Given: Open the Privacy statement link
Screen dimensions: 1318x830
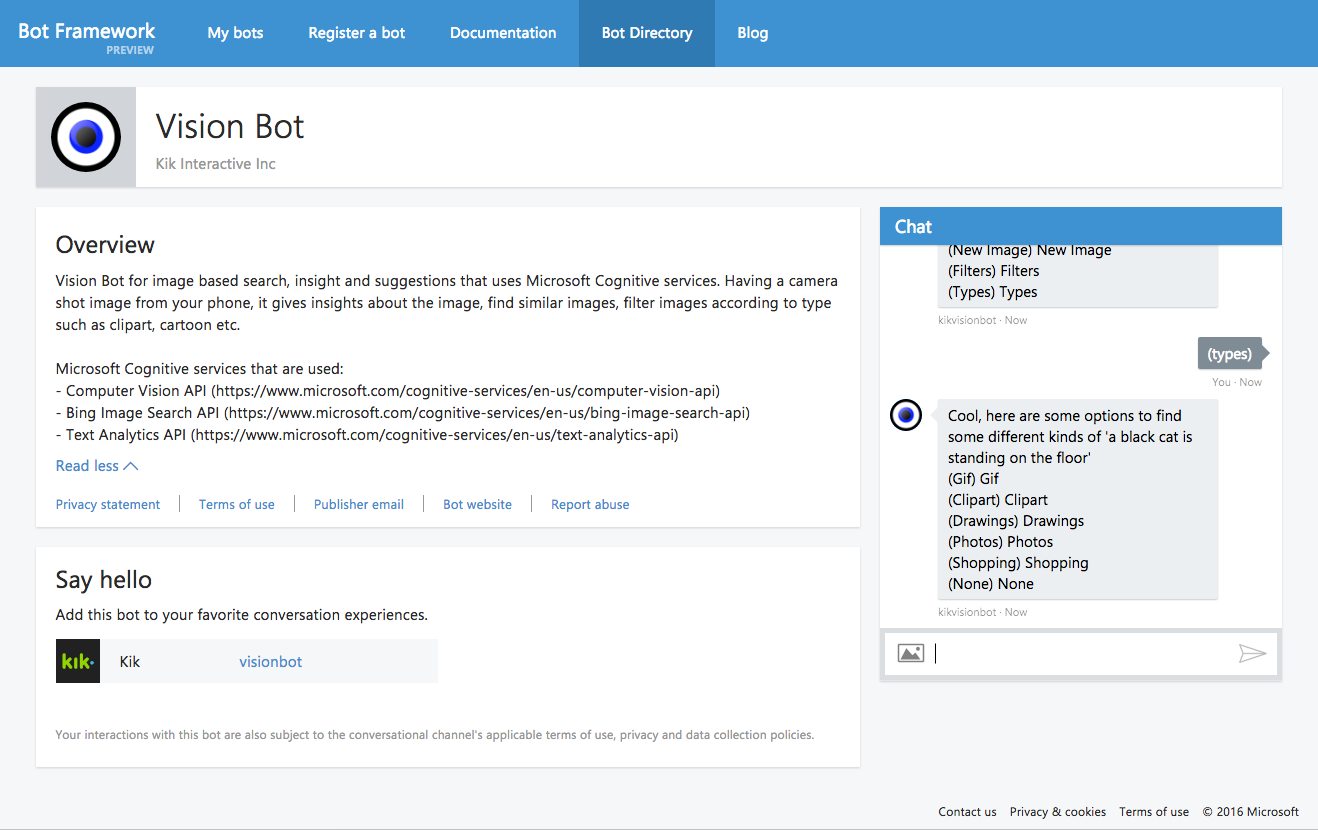Looking at the screenshot, I should tap(108, 505).
